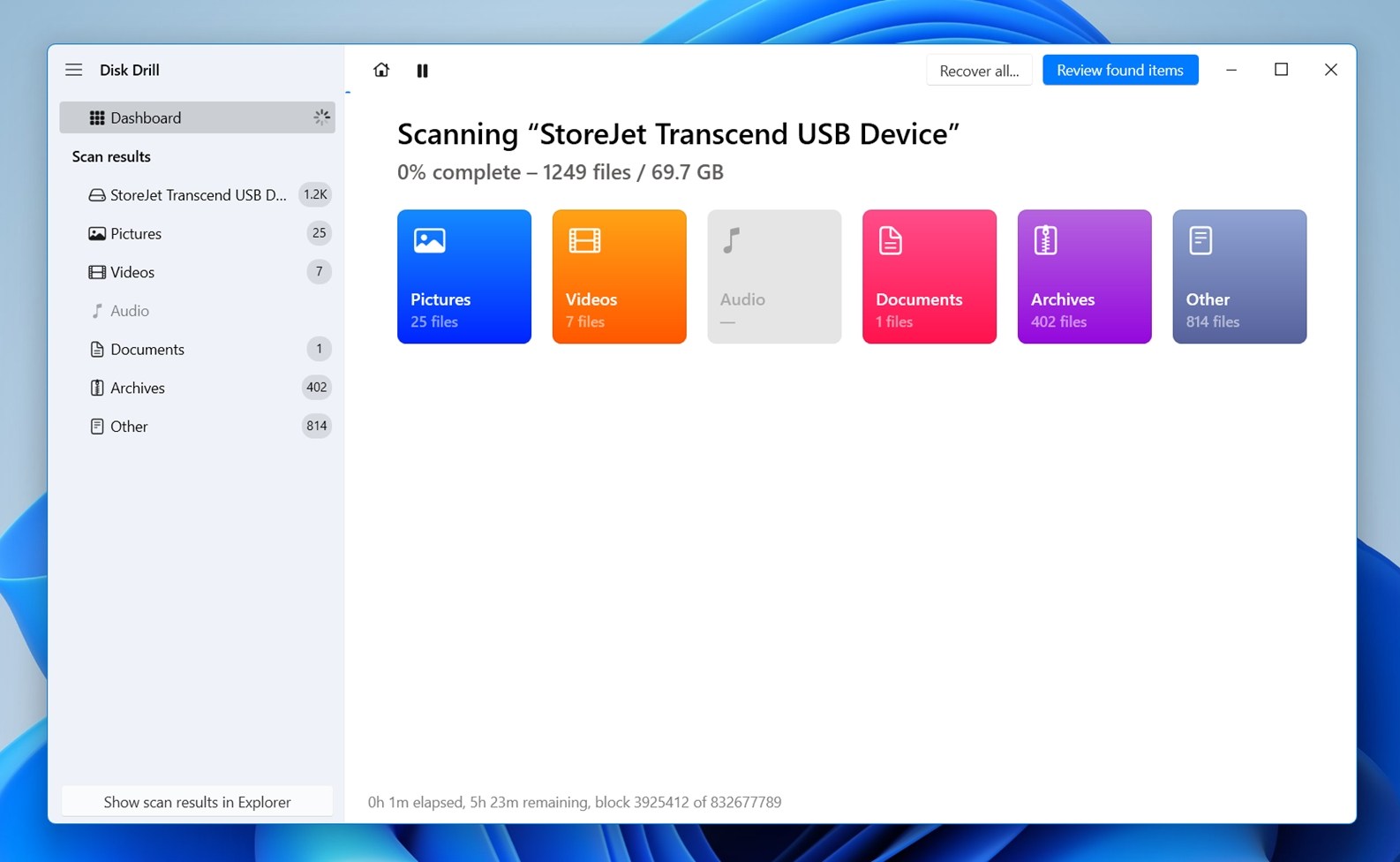
Task: Click the grayed Audio tile
Action: click(x=774, y=276)
